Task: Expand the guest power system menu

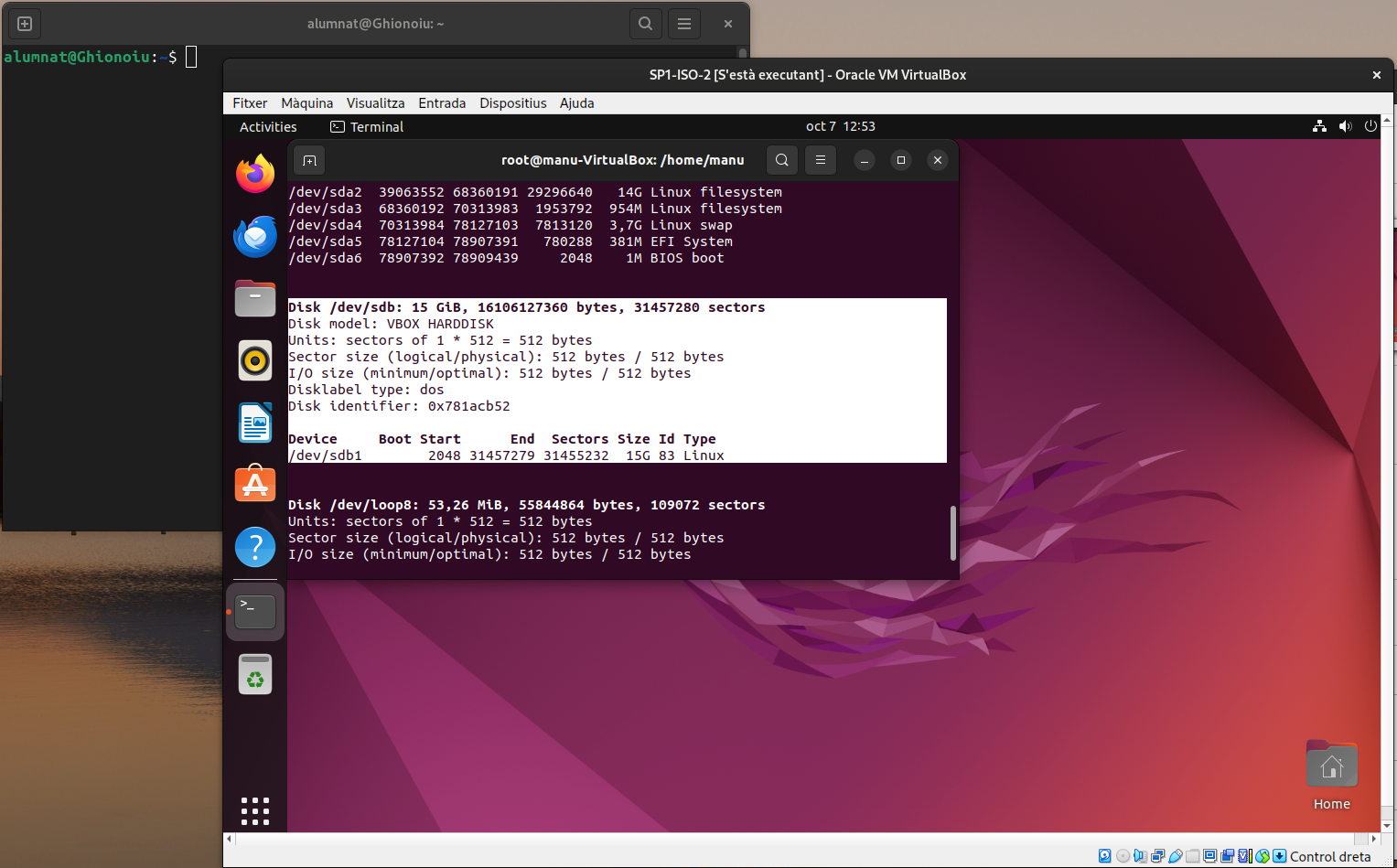Action: tap(1370, 126)
